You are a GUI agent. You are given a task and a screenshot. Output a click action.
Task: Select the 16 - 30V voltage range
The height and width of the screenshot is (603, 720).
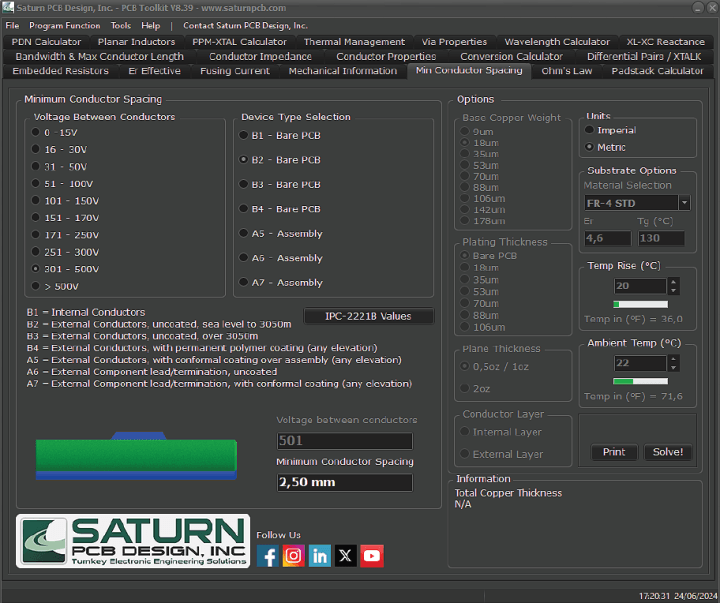click(59, 149)
